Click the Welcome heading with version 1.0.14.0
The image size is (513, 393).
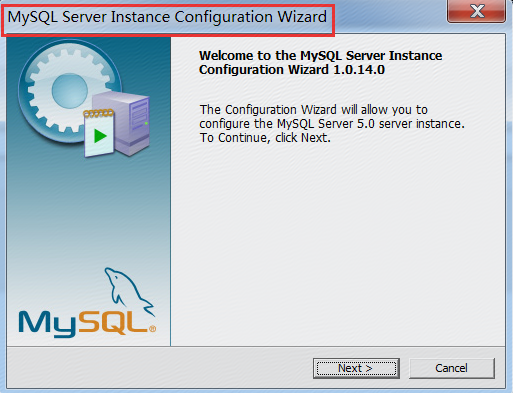(320, 63)
